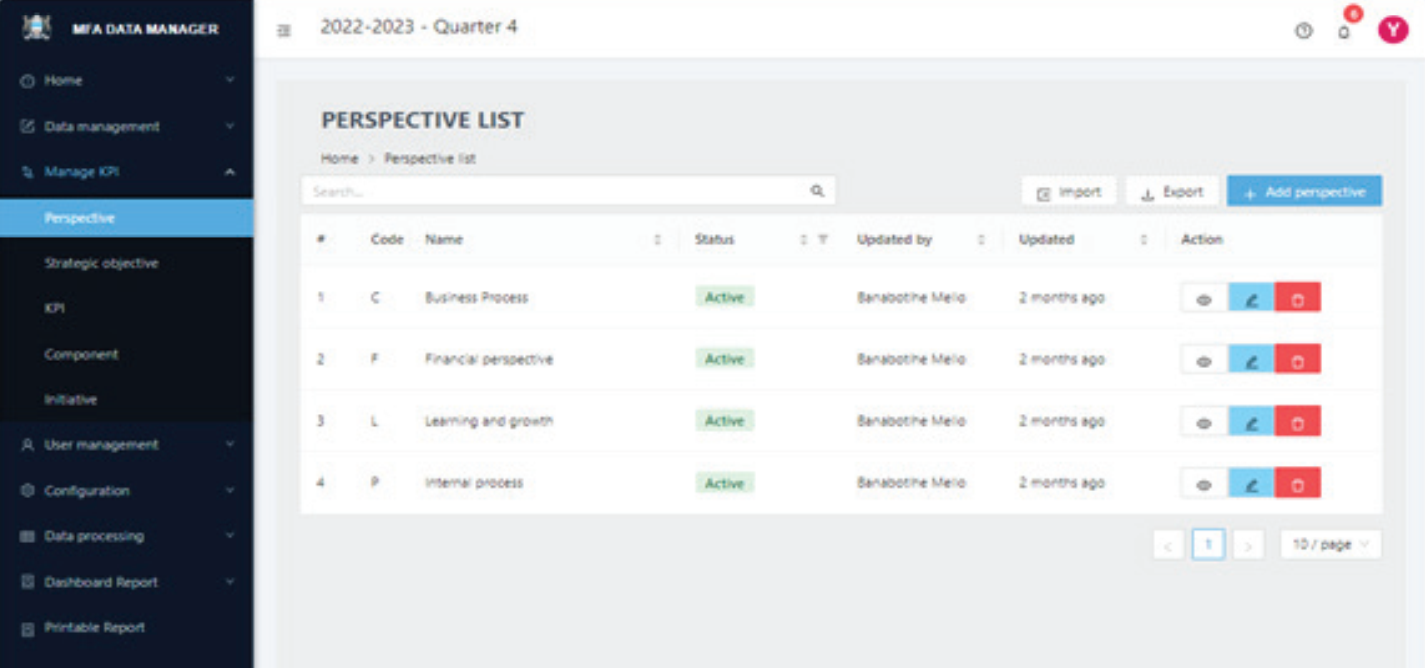Select the Perspective sidebar item
Viewport: 1425px width, 668px height.
click(x=127, y=218)
